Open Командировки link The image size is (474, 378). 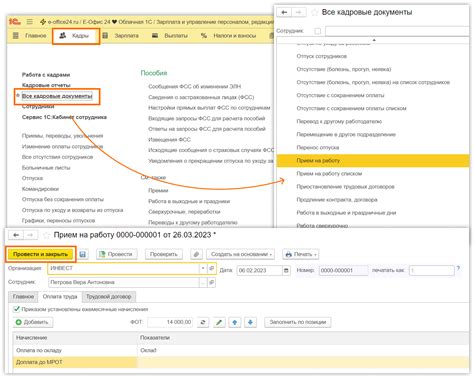(x=40, y=189)
